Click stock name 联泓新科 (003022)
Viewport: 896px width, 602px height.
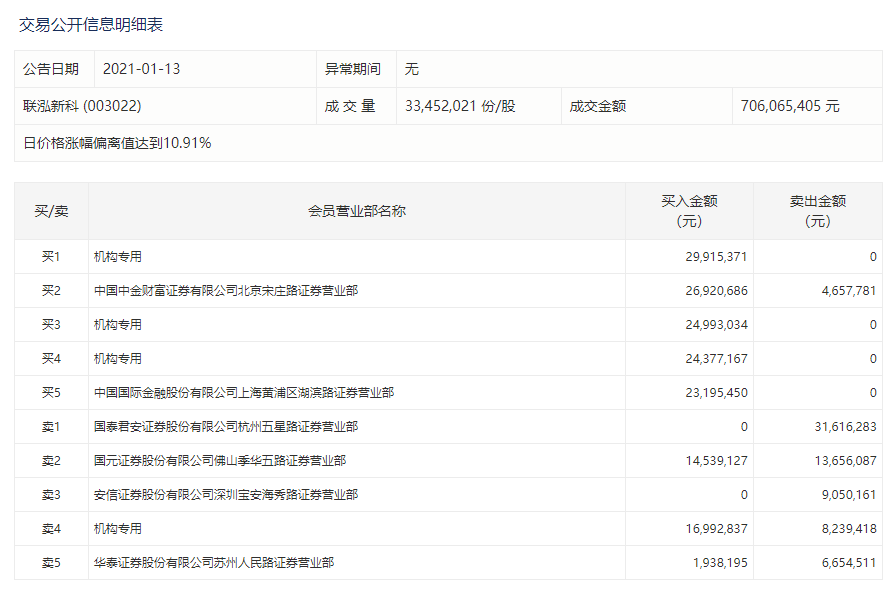point(82,106)
